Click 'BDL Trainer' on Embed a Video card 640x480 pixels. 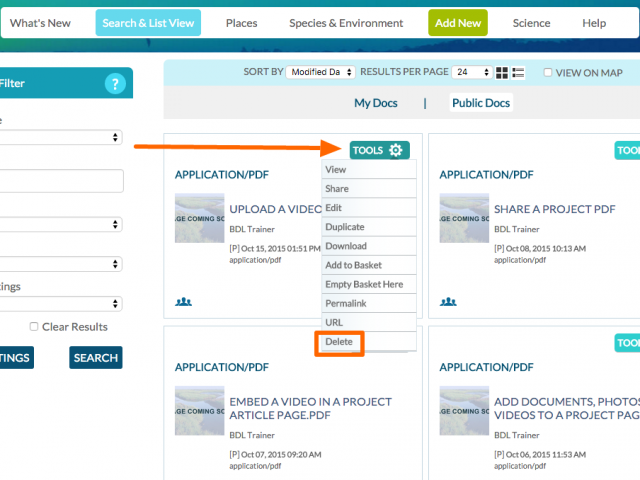pyautogui.click(x=252, y=435)
